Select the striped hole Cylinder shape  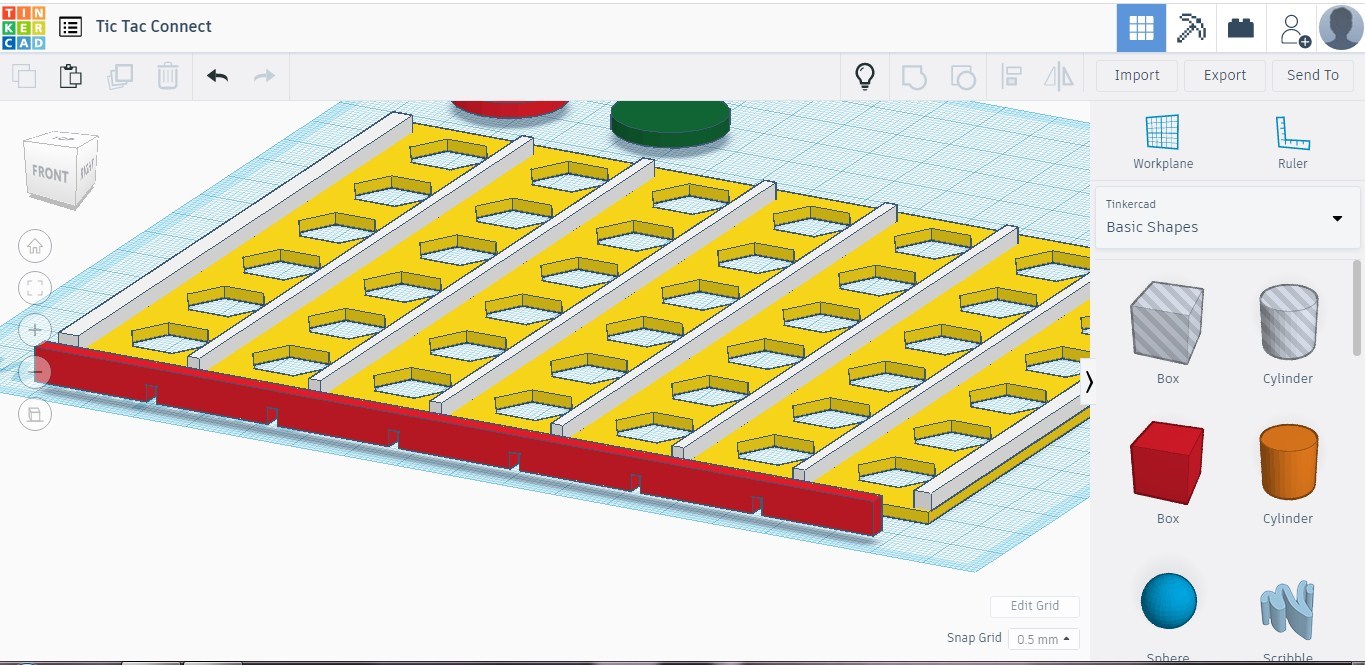point(1288,323)
